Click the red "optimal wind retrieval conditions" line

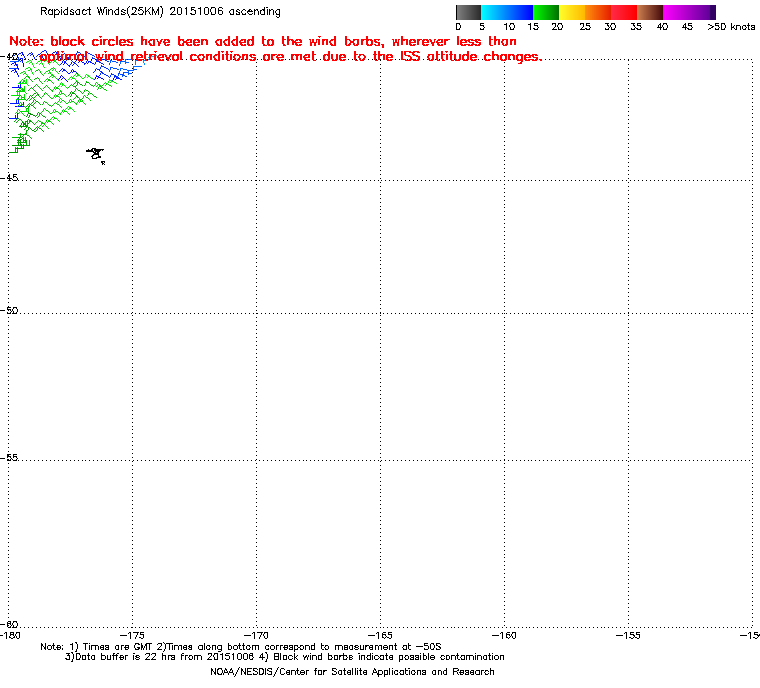tap(291, 57)
